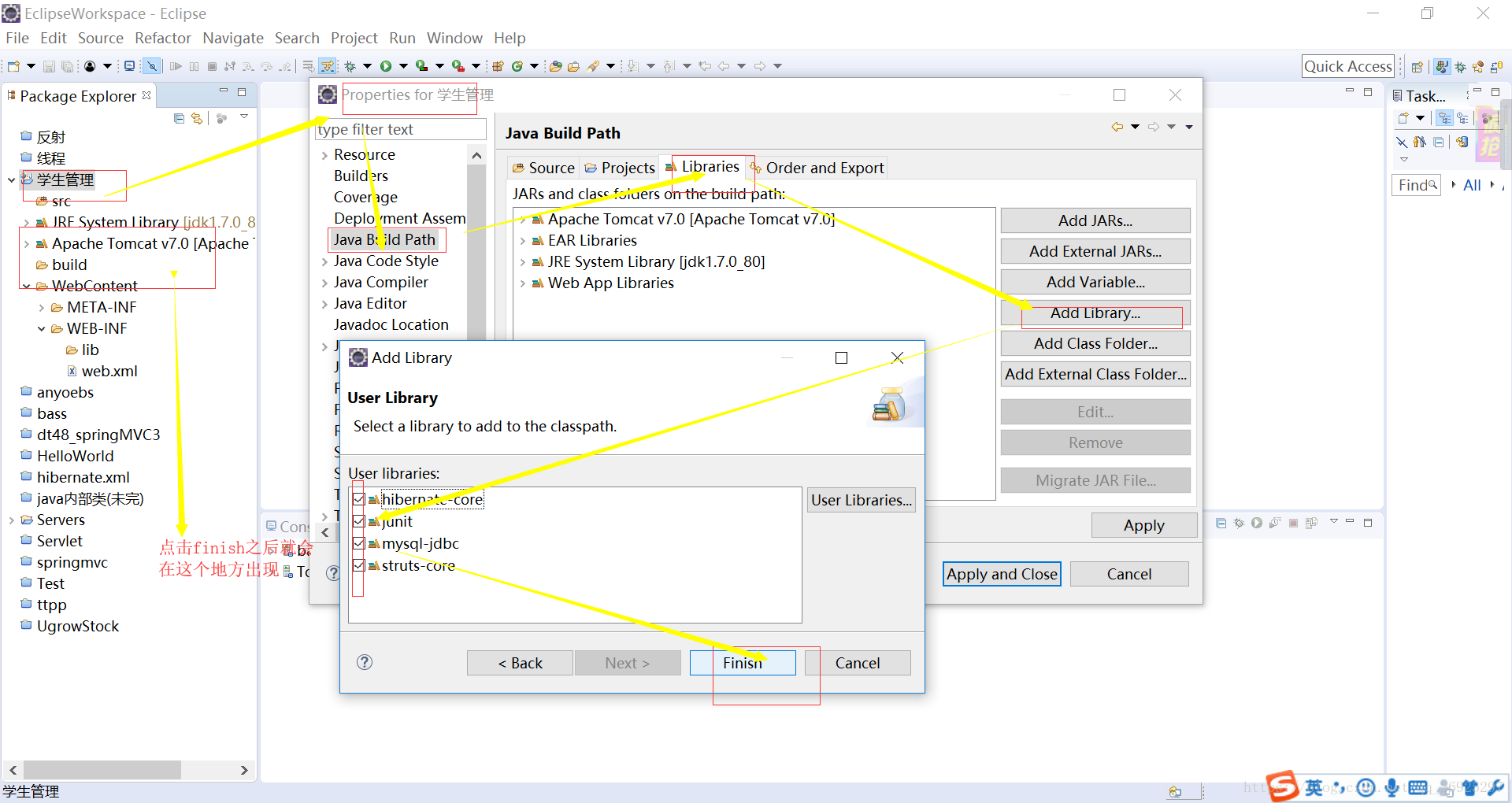Toggle the hibernate-core library checkbox

359,499
